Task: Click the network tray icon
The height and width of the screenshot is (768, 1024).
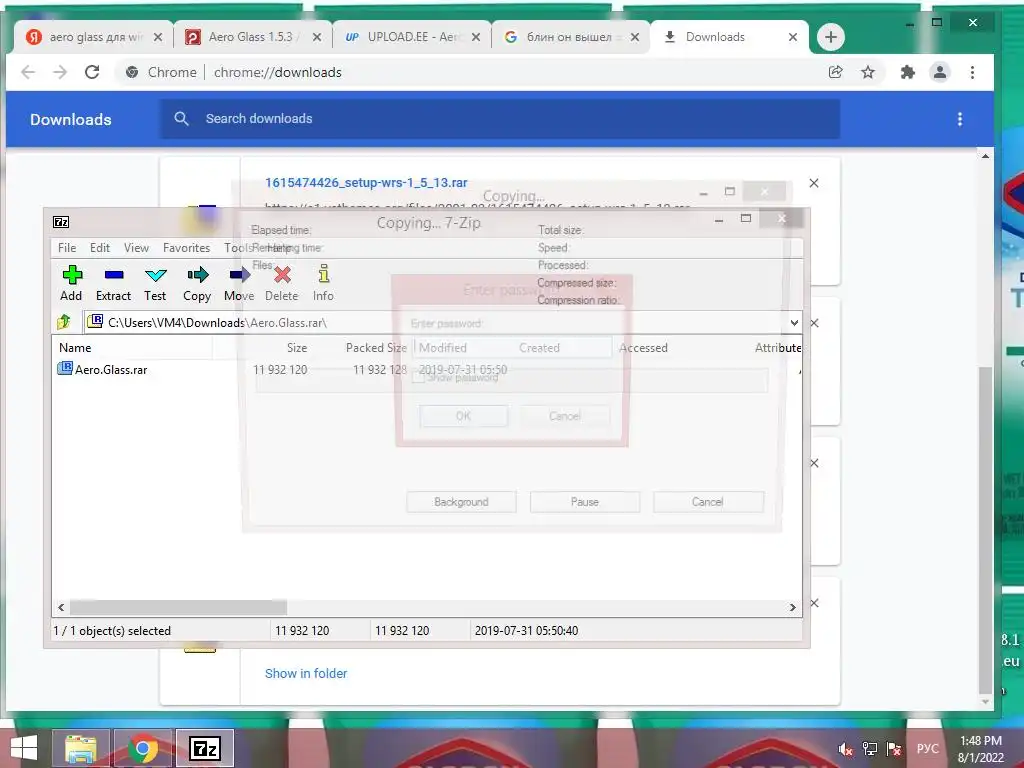Action: (x=870, y=749)
